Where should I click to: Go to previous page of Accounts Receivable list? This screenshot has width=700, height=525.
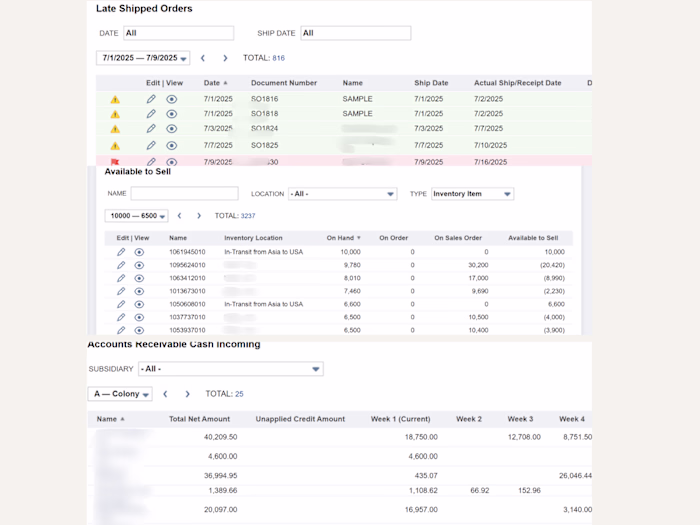(165, 394)
